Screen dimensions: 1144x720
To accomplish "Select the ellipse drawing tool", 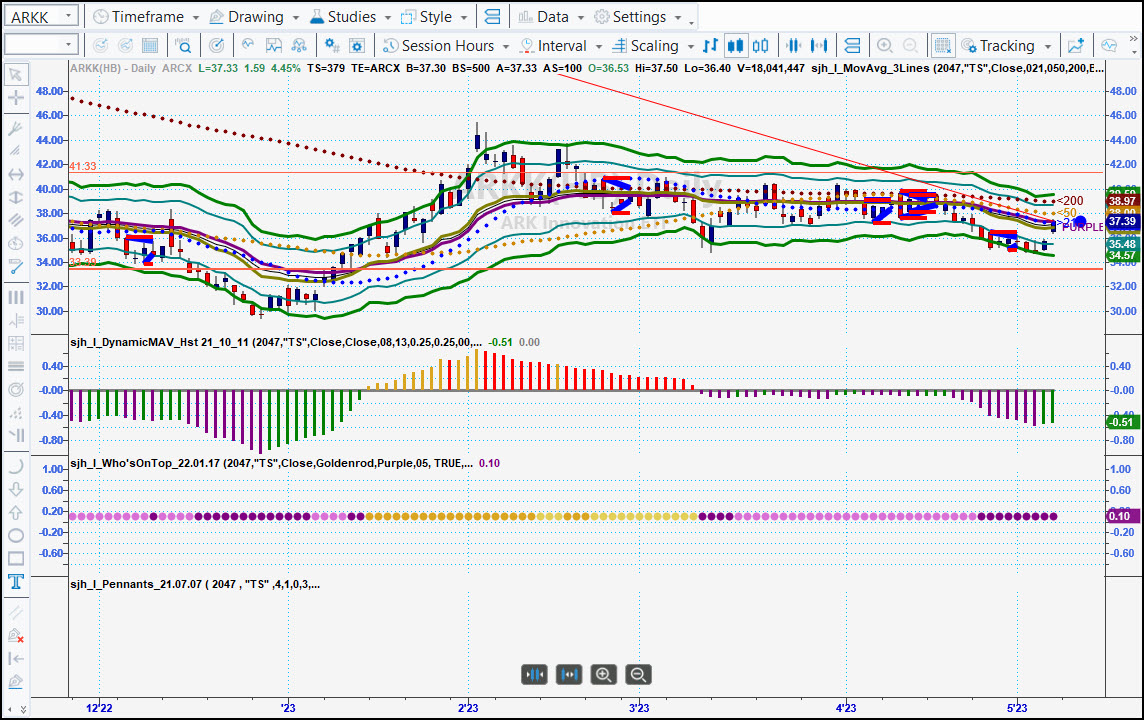I will point(15,535).
